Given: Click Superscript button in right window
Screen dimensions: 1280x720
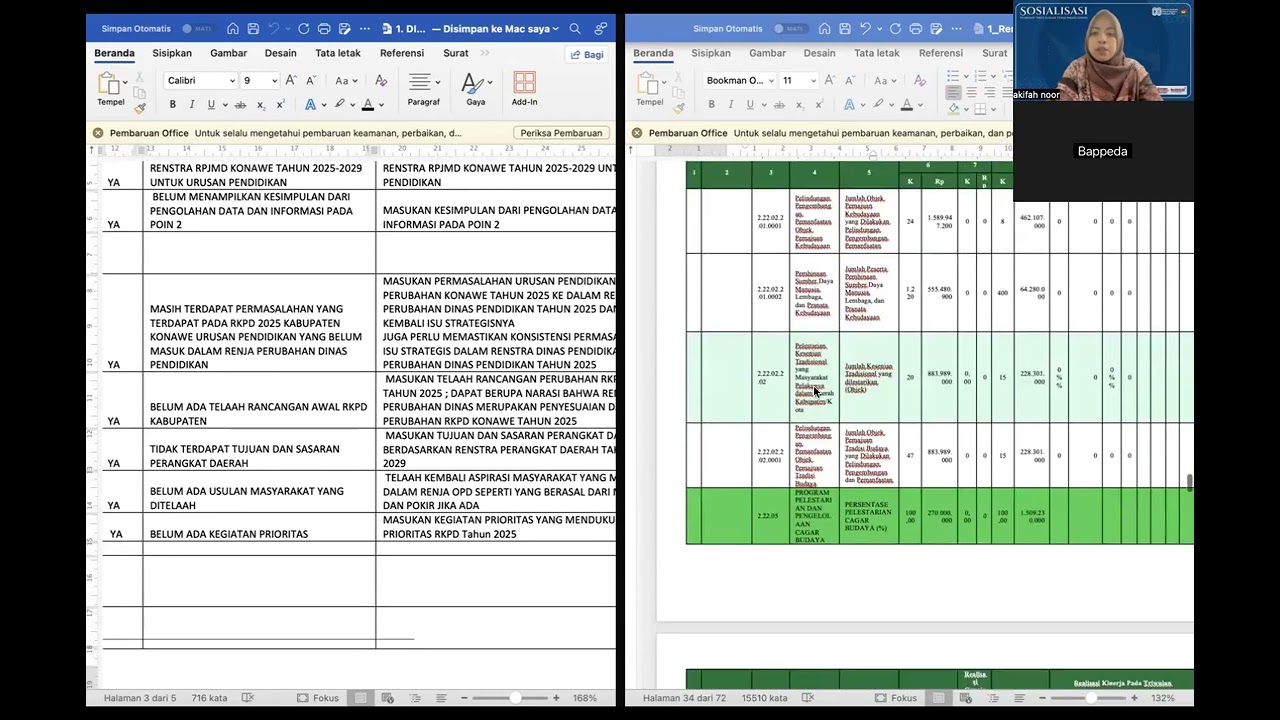Looking at the screenshot, I should tap(819, 104).
